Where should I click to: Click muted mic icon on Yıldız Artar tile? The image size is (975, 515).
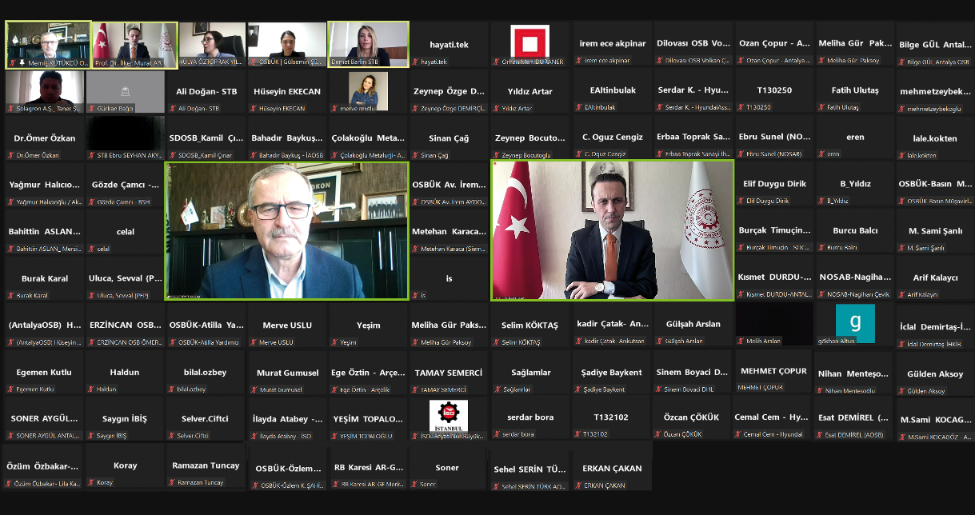(x=497, y=108)
